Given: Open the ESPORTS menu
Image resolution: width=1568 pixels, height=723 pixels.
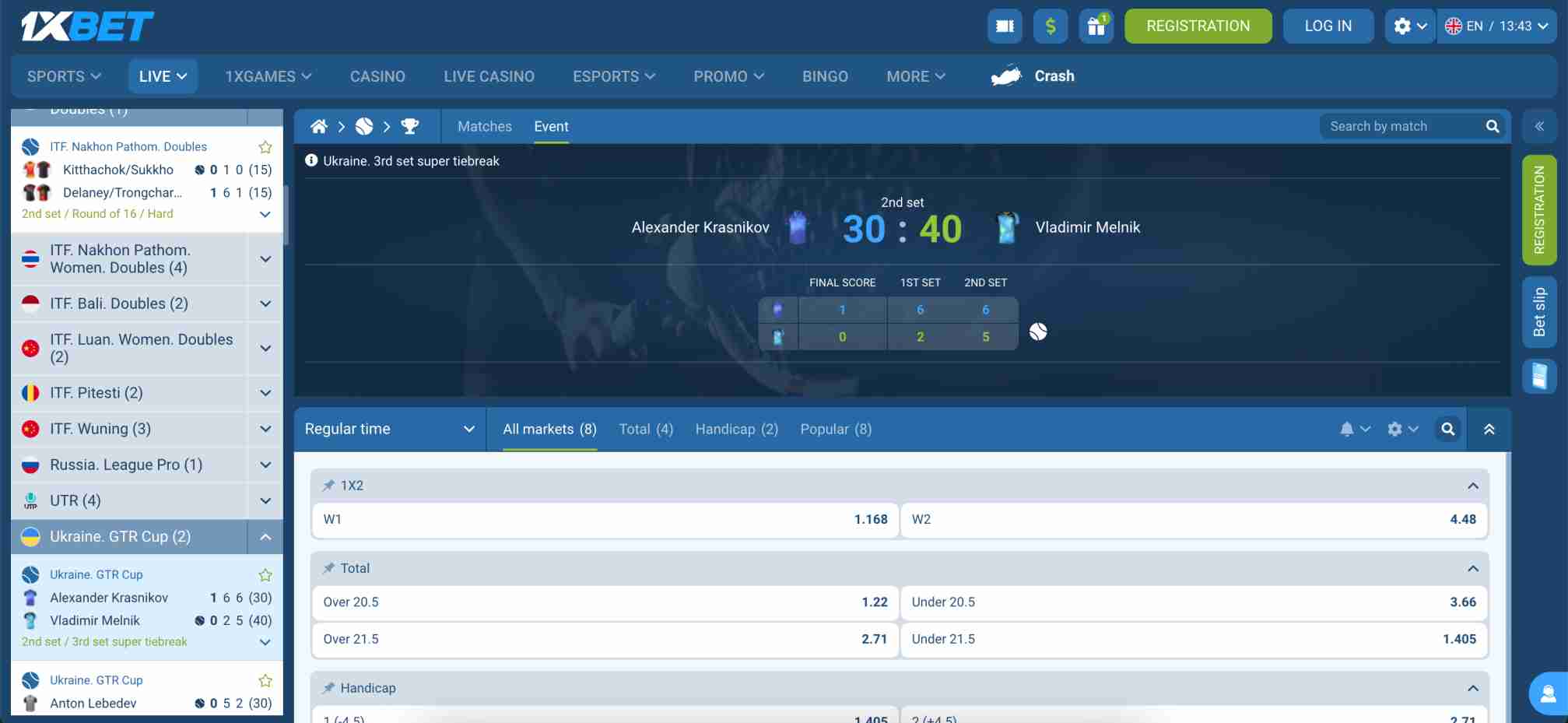Looking at the screenshot, I should [x=614, y=76].
